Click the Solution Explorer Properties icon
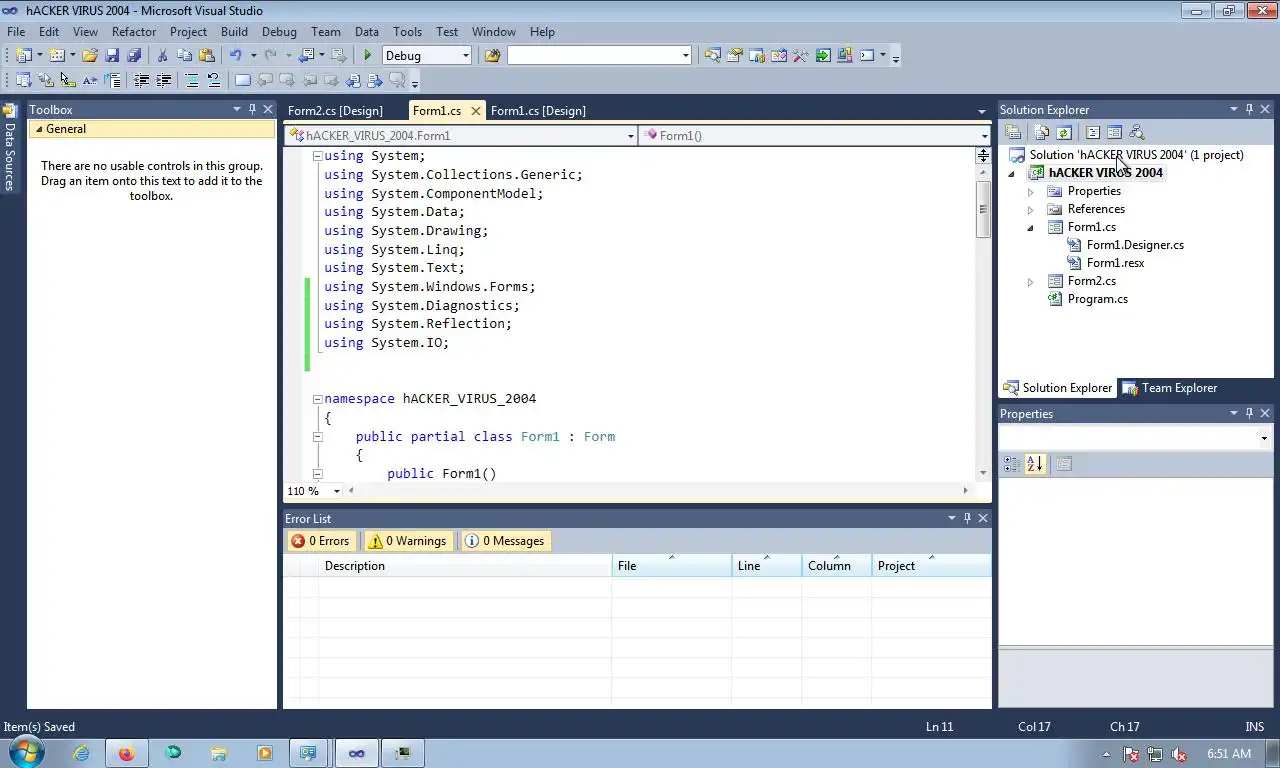 point(1013,132)
